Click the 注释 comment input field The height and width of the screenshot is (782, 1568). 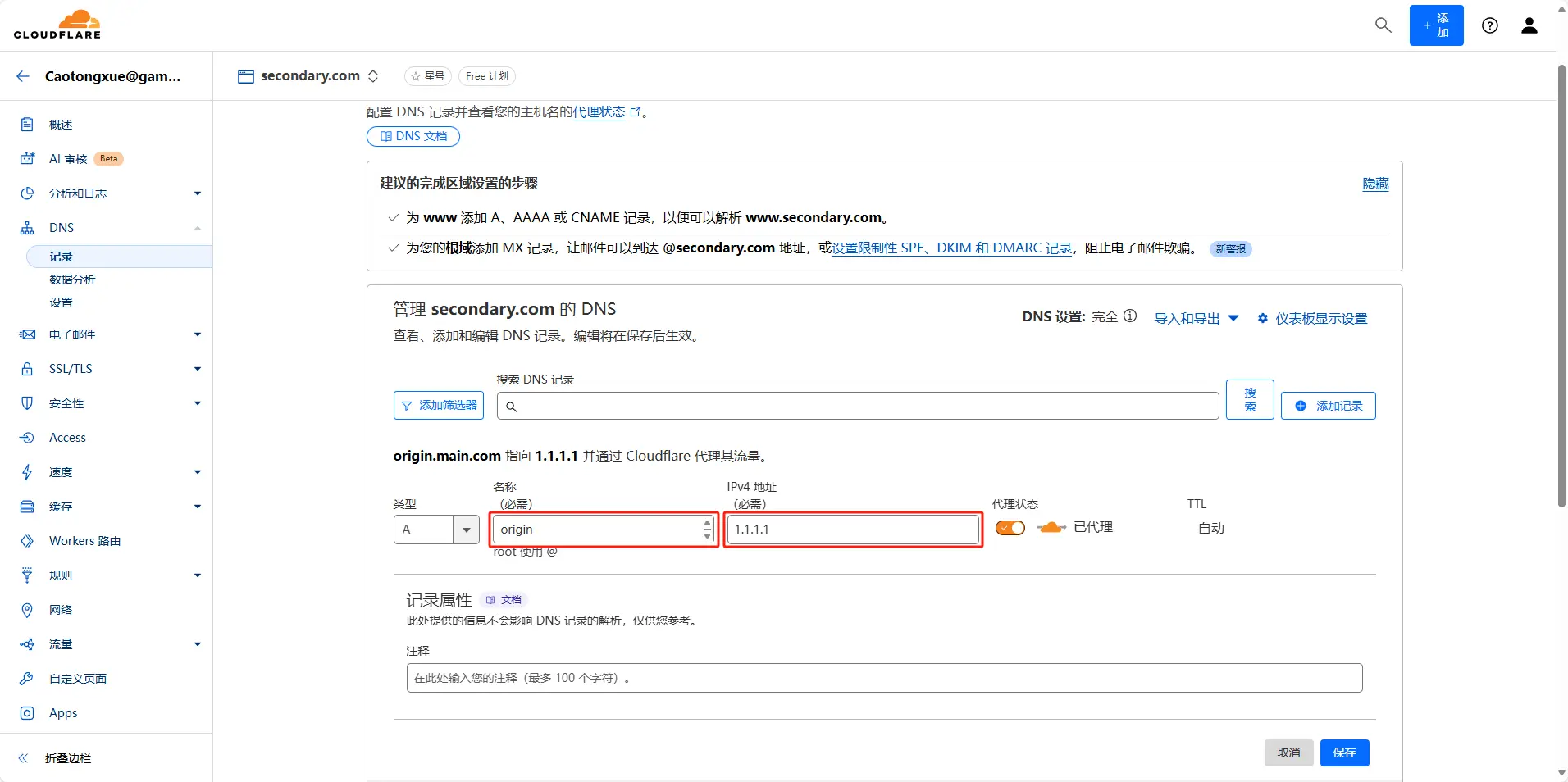pos(884,678)
